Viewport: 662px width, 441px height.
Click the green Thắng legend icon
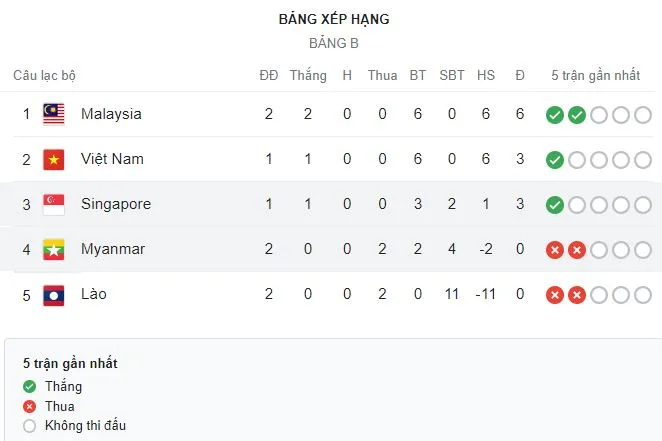(x=28, y=386)
